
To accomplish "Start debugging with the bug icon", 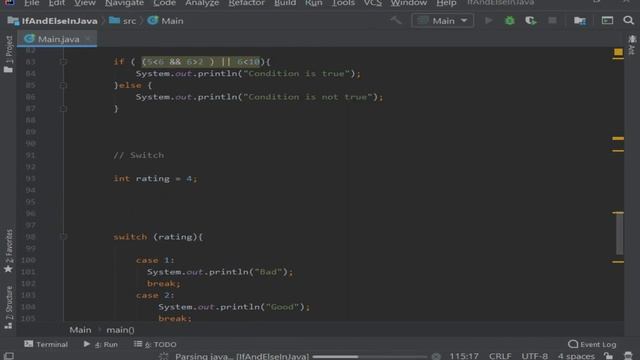I will click(x=509, y=20).
